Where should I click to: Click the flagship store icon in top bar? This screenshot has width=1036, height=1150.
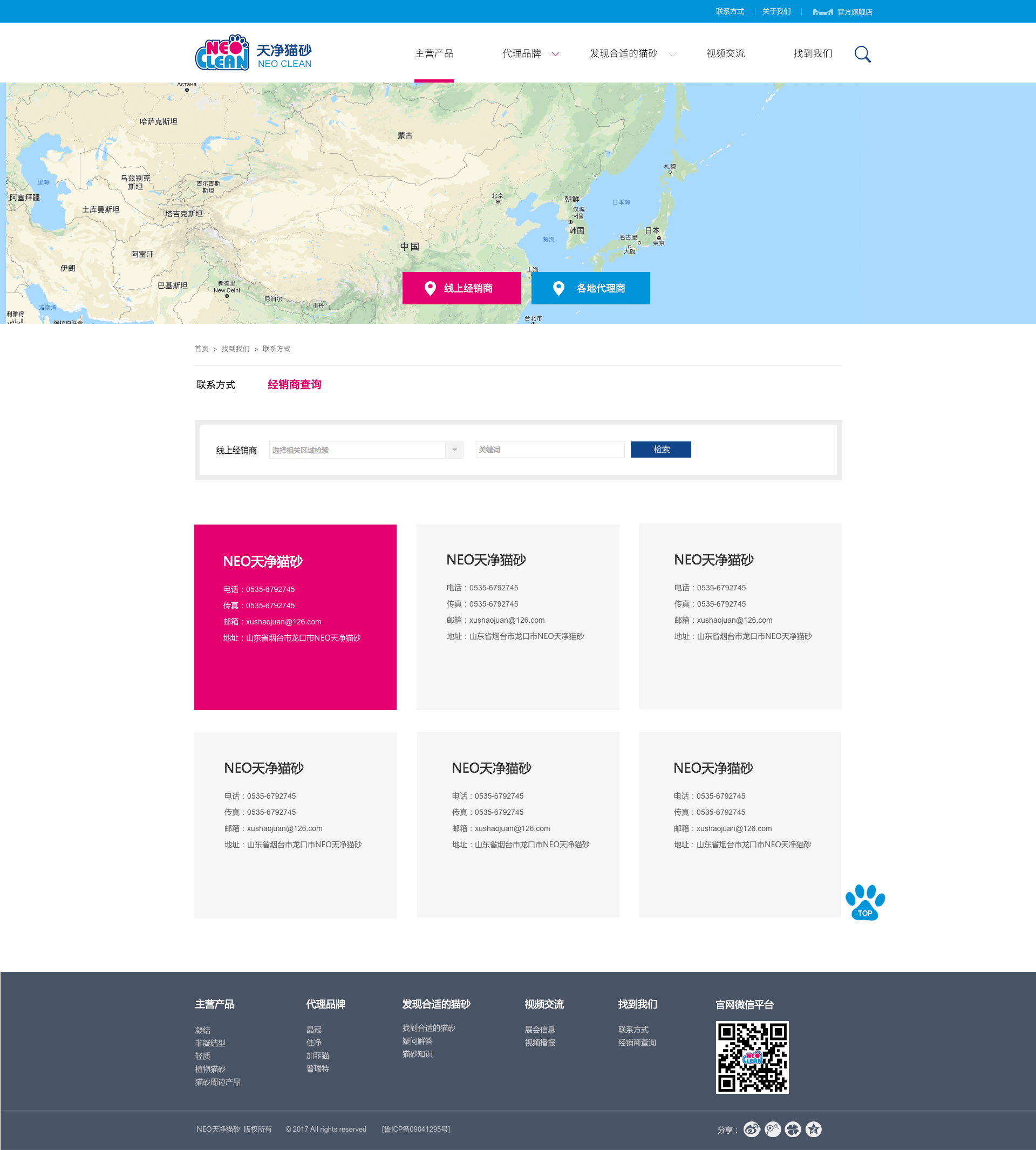click(x=822, y=11)
